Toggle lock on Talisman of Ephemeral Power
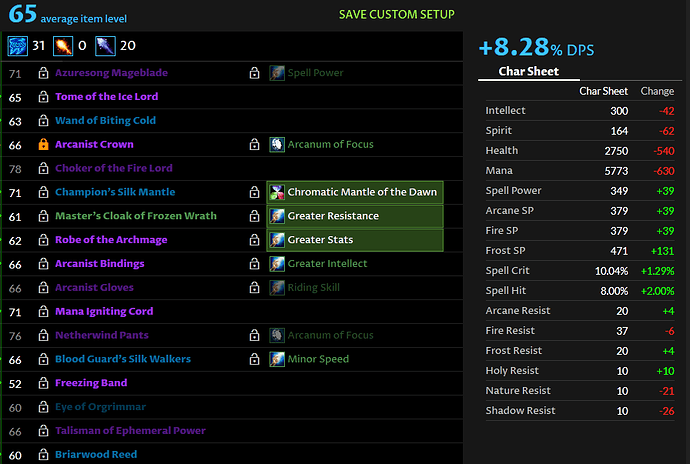 click(43, 431)
